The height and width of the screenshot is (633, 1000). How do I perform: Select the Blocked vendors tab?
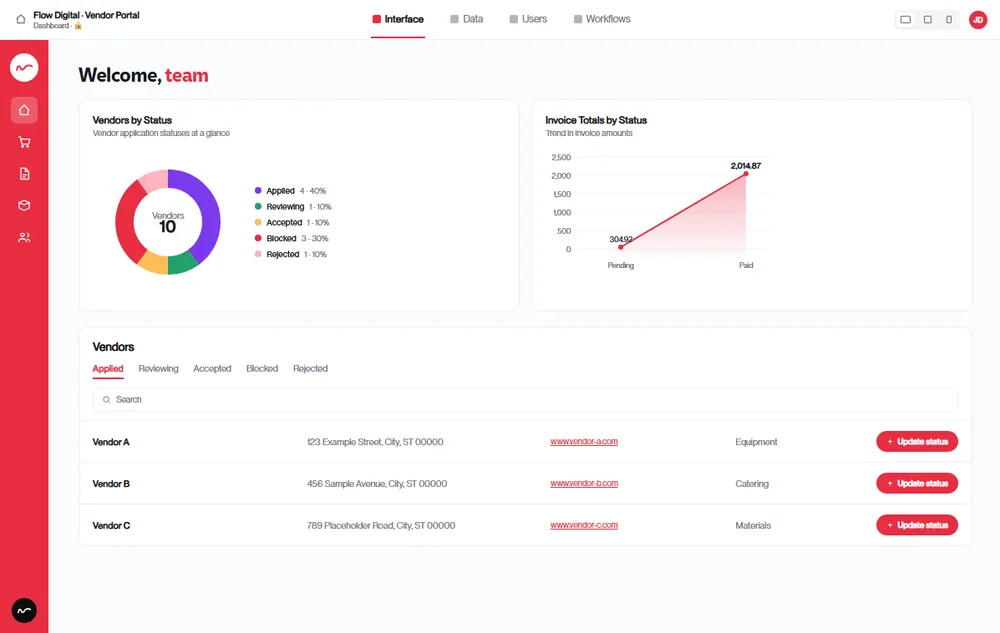262,368
